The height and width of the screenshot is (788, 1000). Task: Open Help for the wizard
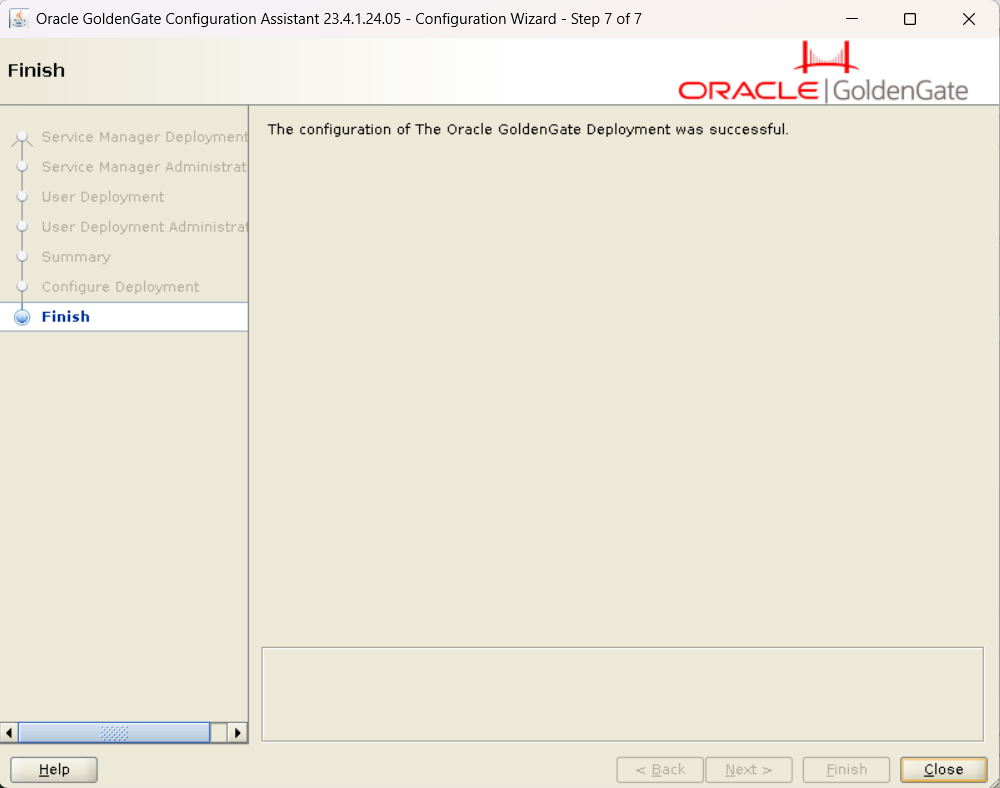pos(54,769)
